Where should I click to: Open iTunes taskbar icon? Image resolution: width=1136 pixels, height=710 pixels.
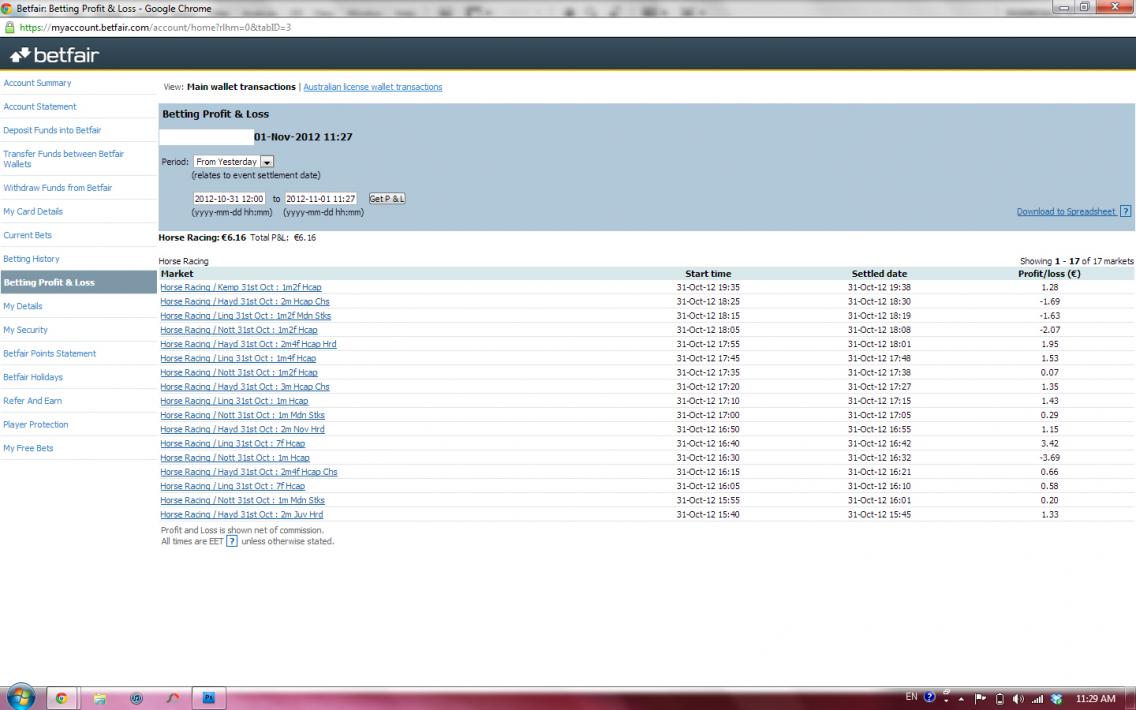coord(136,698)
